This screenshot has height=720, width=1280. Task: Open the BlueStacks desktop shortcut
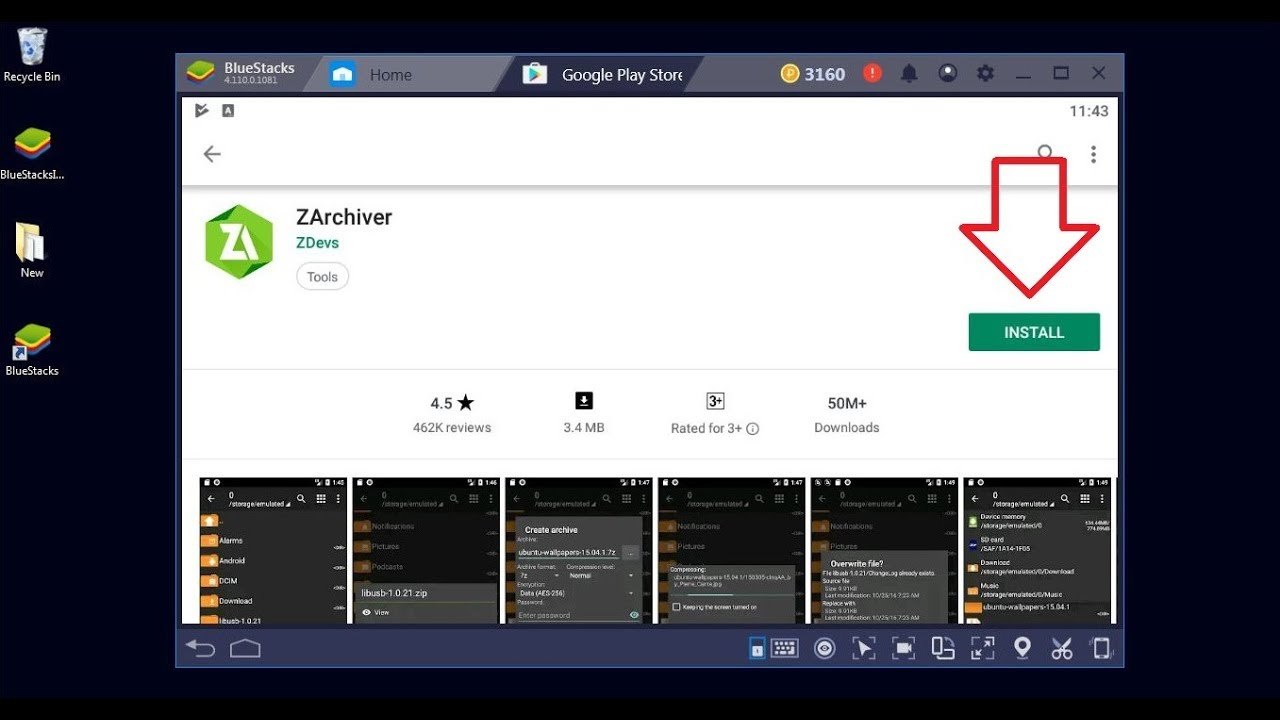point(32,349)
